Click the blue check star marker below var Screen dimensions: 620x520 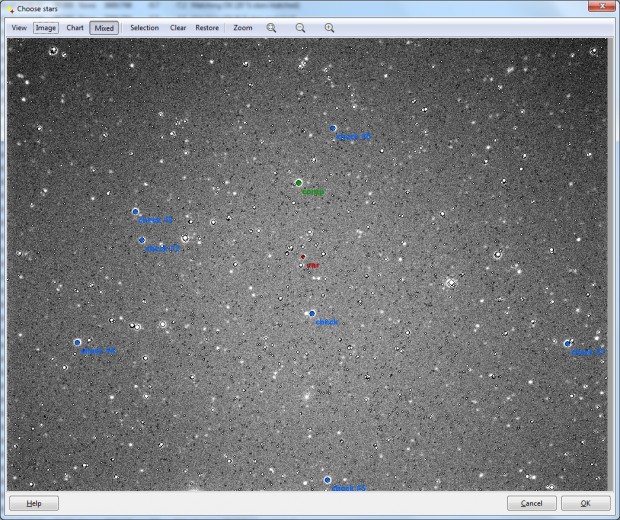[312, 314]
